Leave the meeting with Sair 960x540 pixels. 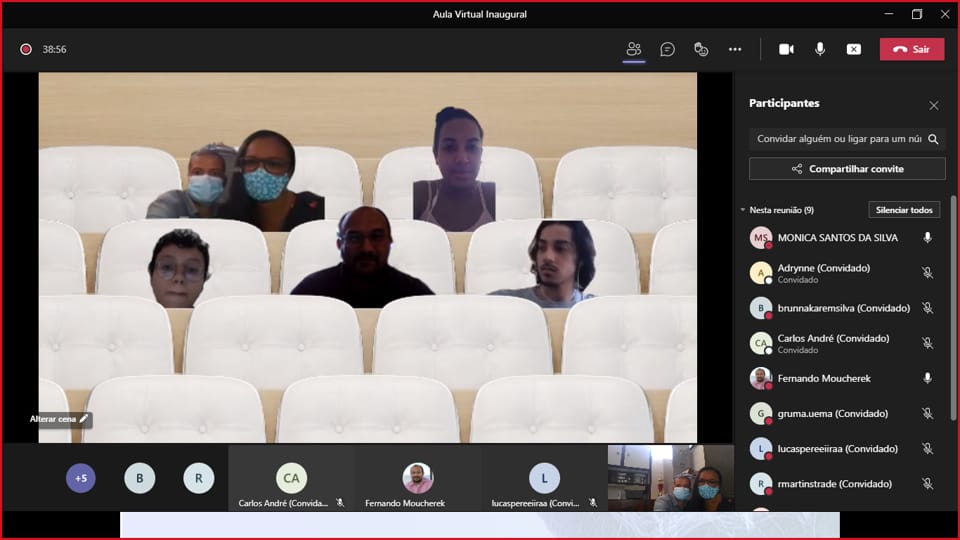pyautogui.click(x=912, y=49)
